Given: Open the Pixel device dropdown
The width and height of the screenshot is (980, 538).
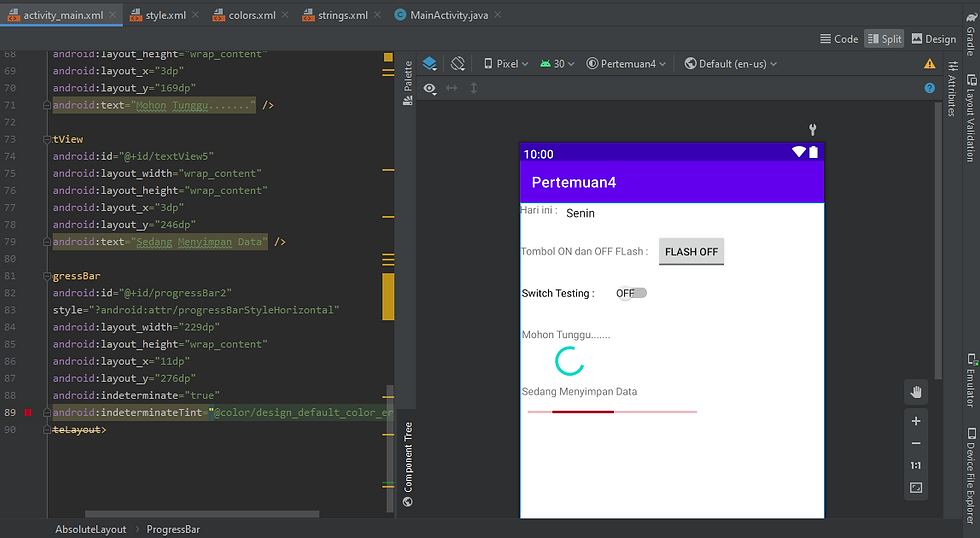Looking at the screenshot, I should pyautogui.click(x=506, y=64).
